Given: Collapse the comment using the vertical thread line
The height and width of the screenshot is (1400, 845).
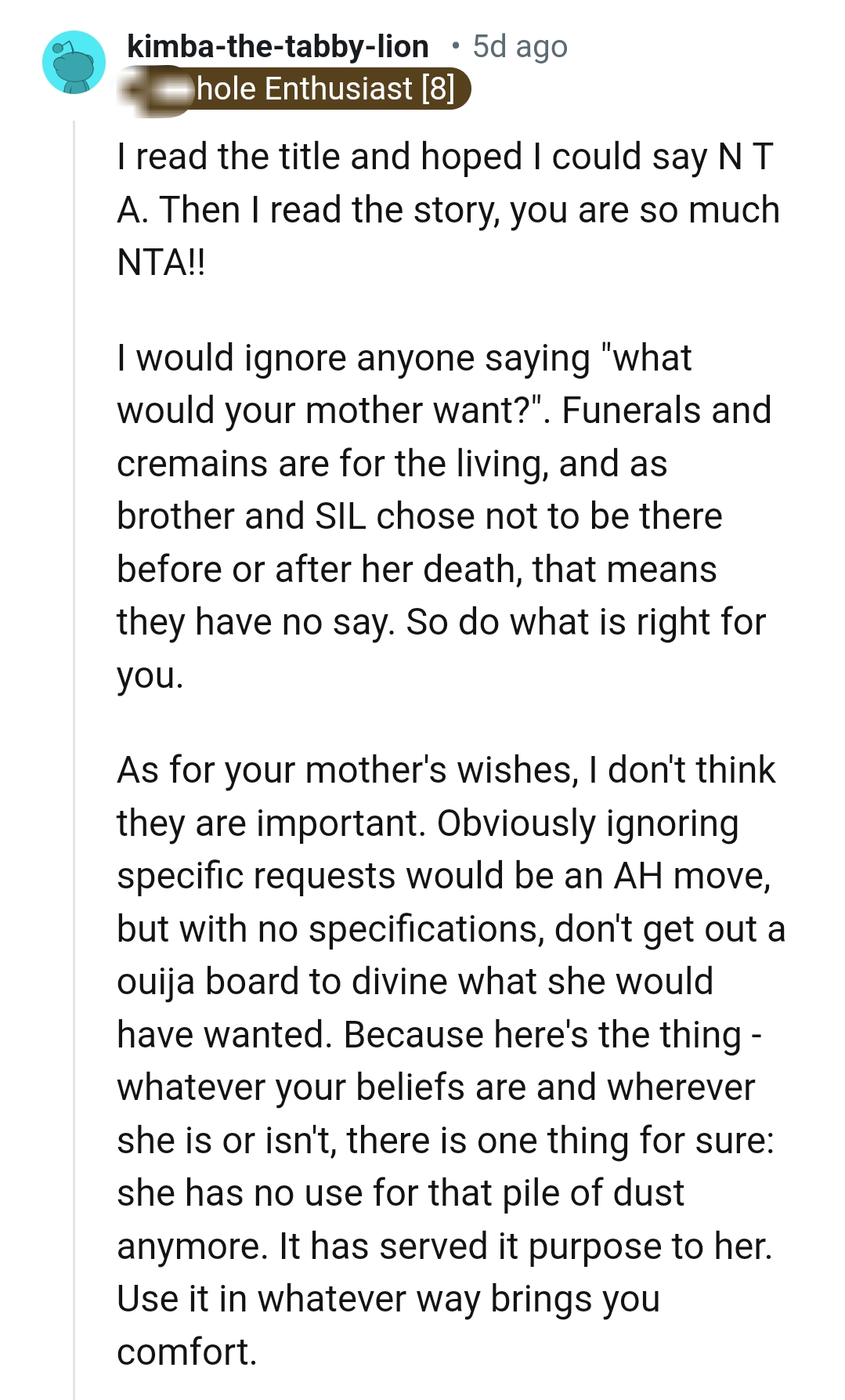Looking at the screenshot, I should click(74, 705).
